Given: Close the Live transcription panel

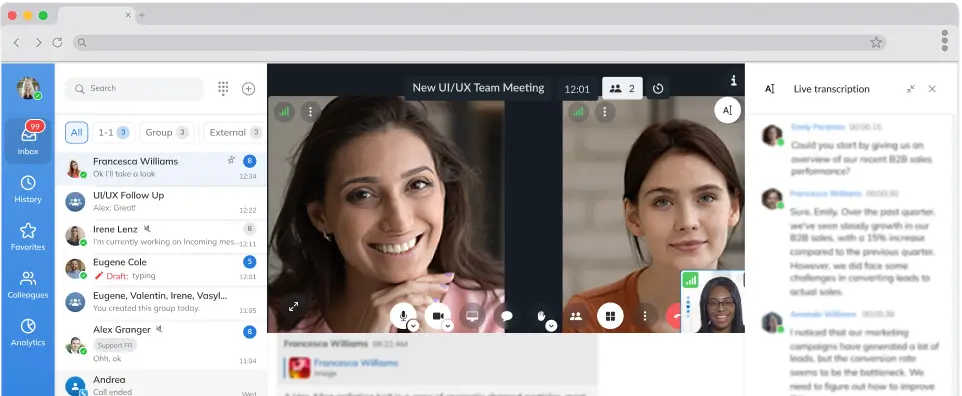Looking at the screenshot, I should click(x=932, y=89).
